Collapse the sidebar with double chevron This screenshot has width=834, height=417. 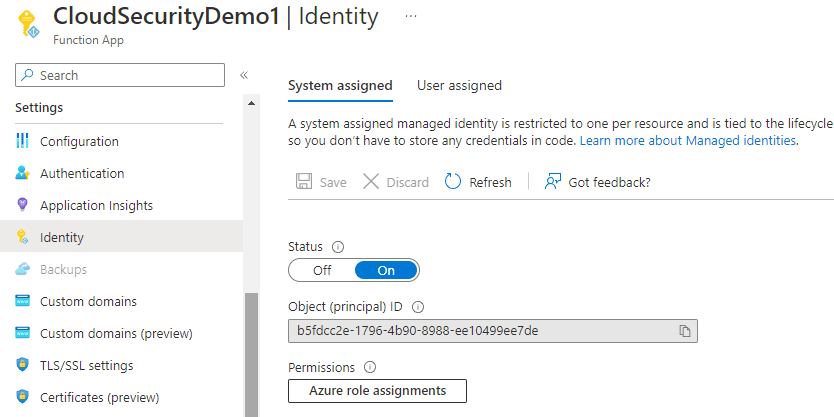pos(244,75)
